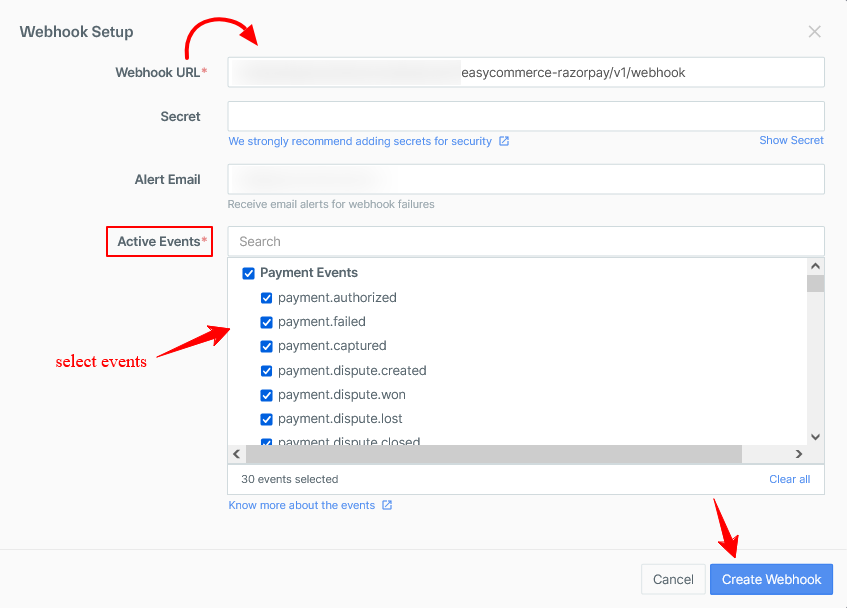The height and width of the screenshot is (608, 847).
Task: Click Create Webhook button
Action: point(771,579)
